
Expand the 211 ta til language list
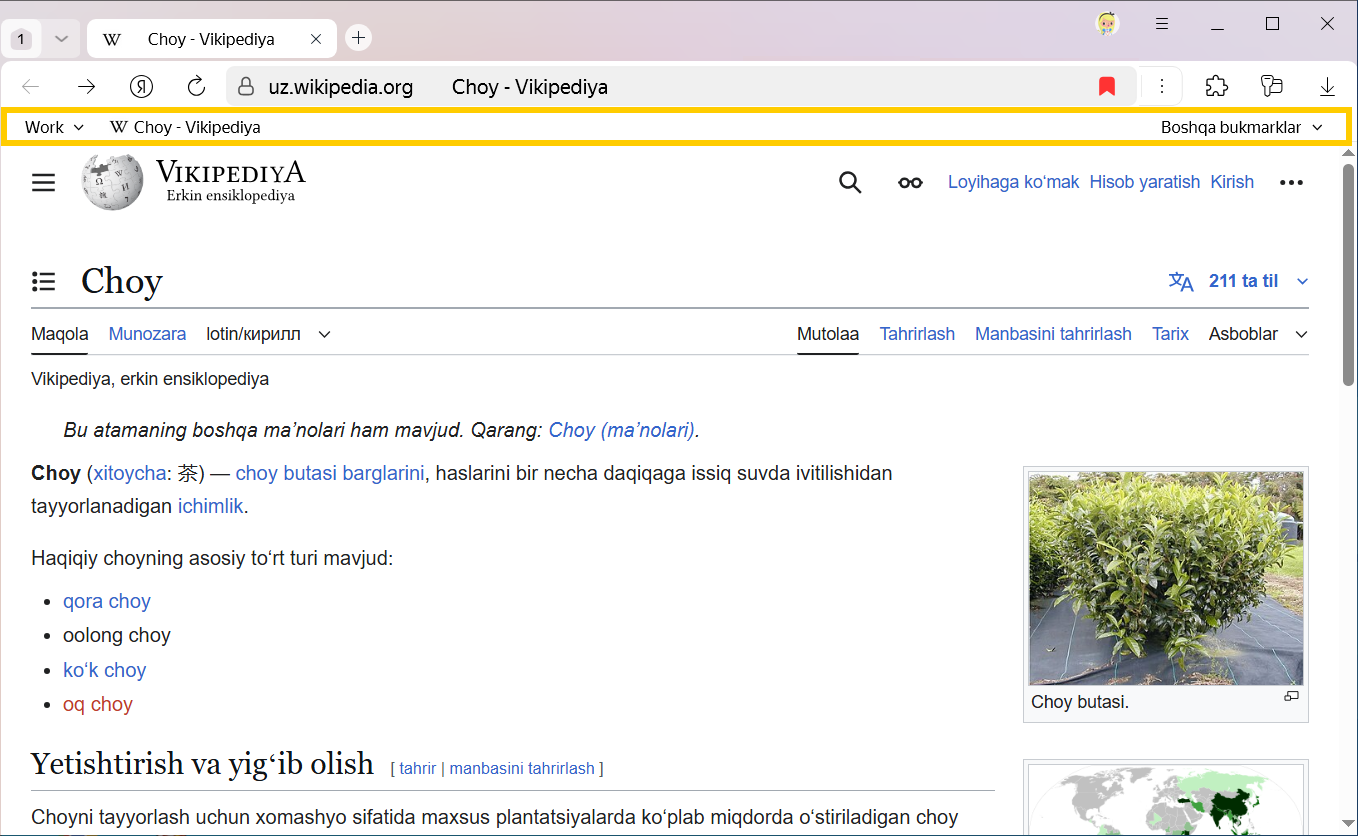click(x=1239, y=281)
